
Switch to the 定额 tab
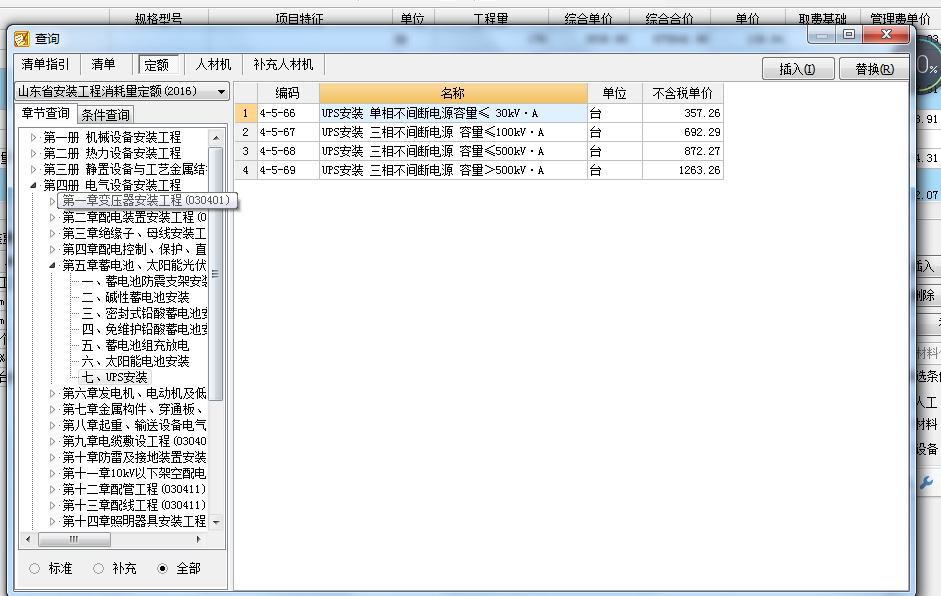click(157, 65)
